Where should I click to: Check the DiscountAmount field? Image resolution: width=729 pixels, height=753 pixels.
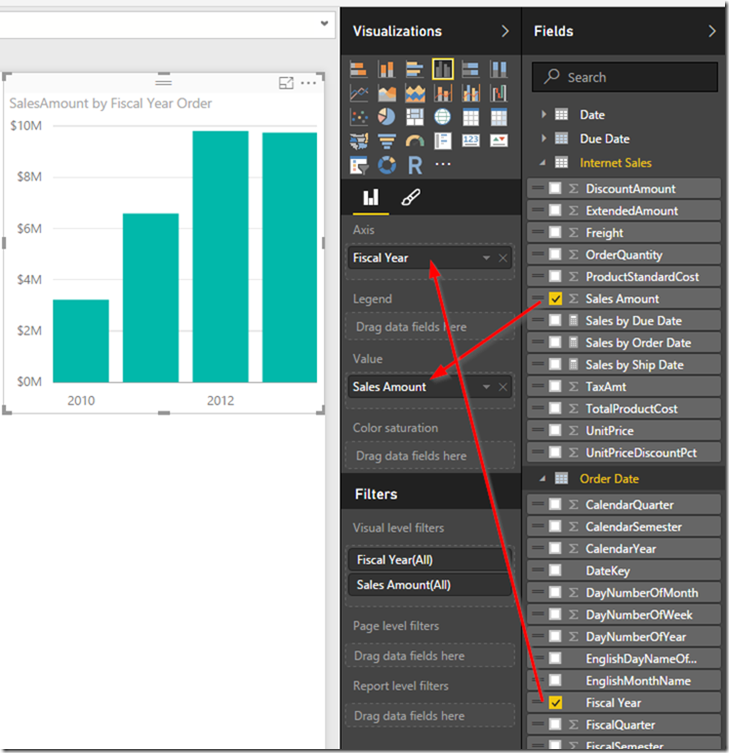coord(555,188)
